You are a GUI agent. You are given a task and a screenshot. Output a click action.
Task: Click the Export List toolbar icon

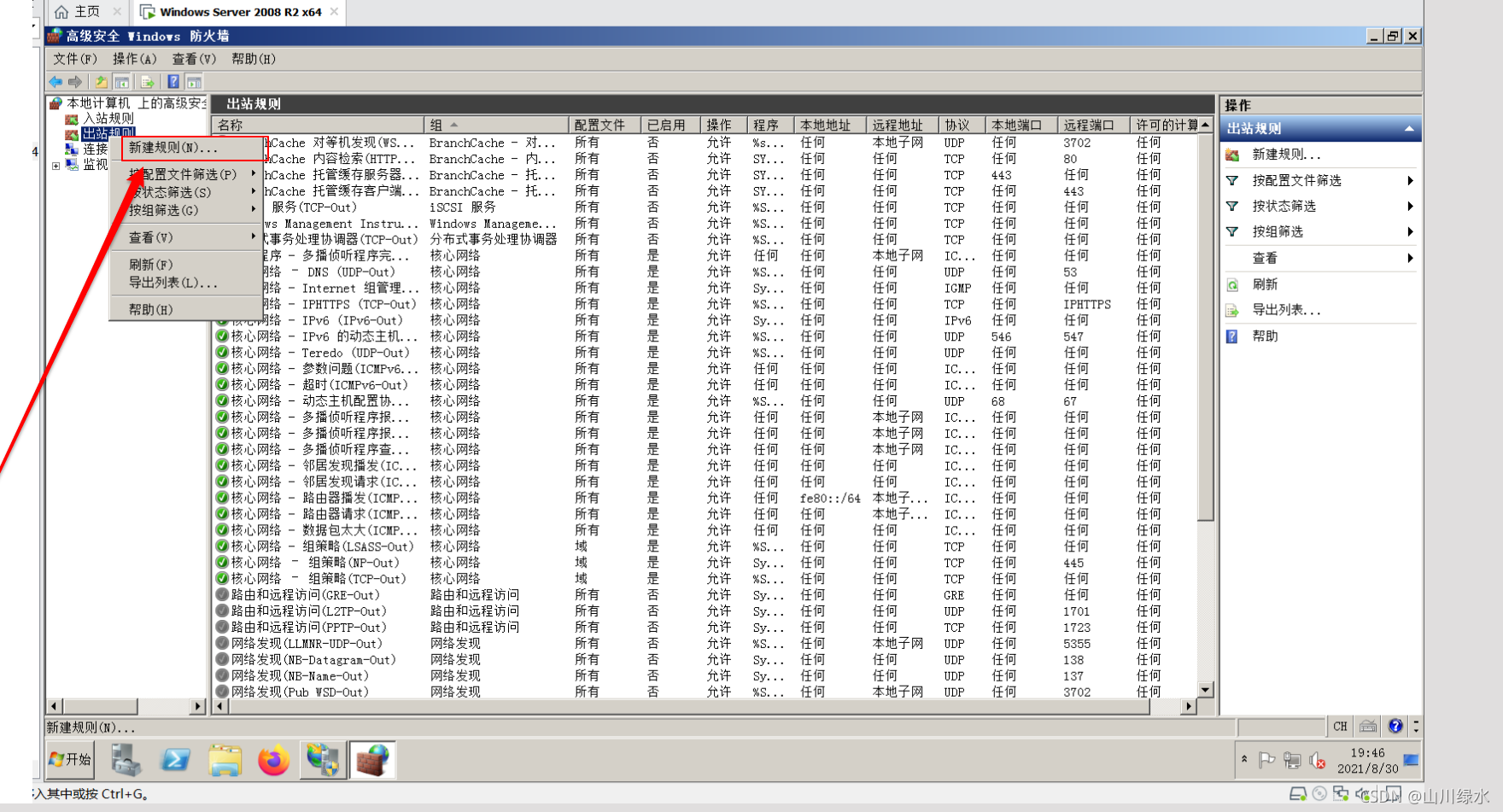pyautogui.click(x=148, y=82)
